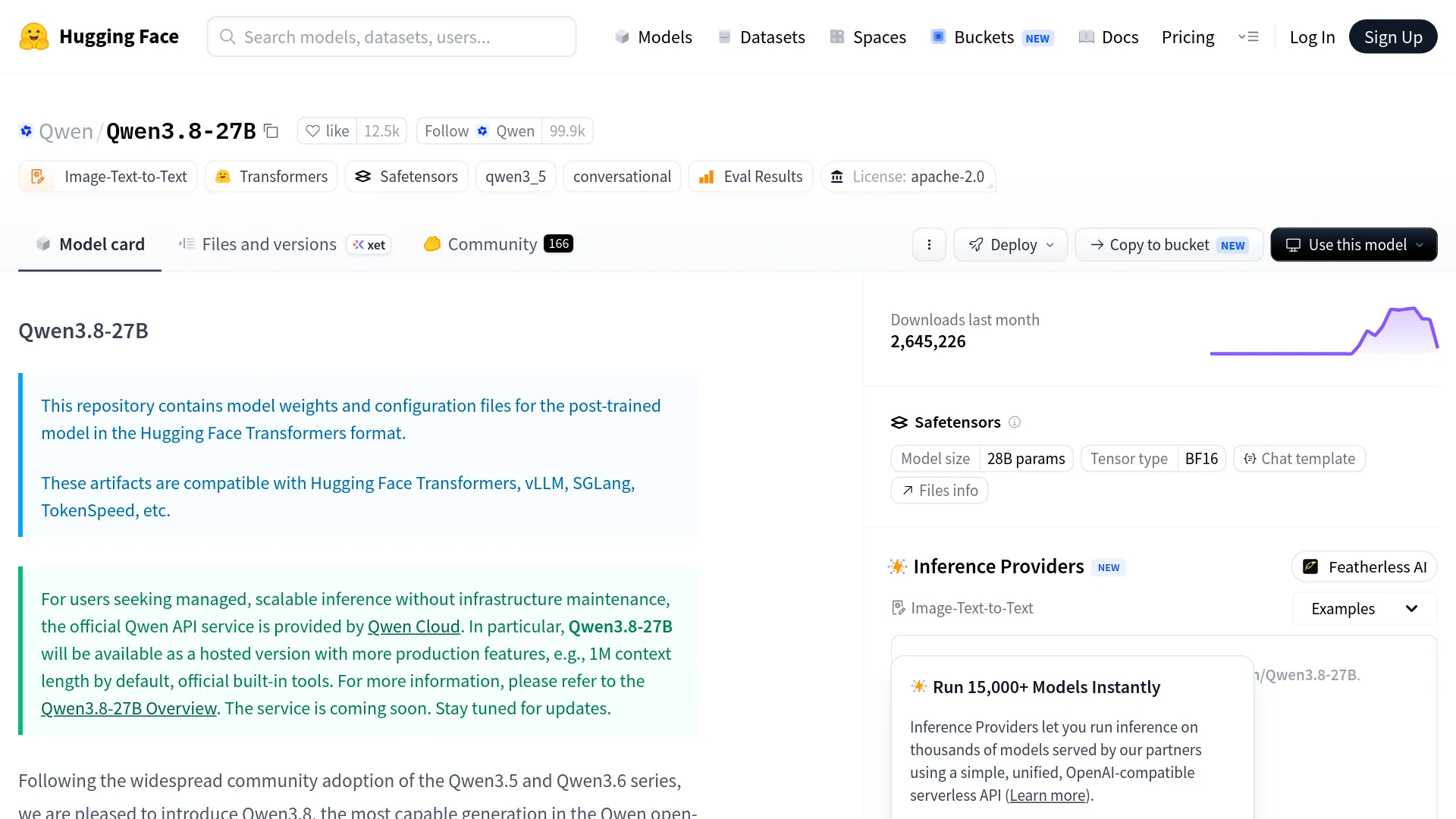Click the Sign Up button
The image size is (1456, 819).
1393,36
